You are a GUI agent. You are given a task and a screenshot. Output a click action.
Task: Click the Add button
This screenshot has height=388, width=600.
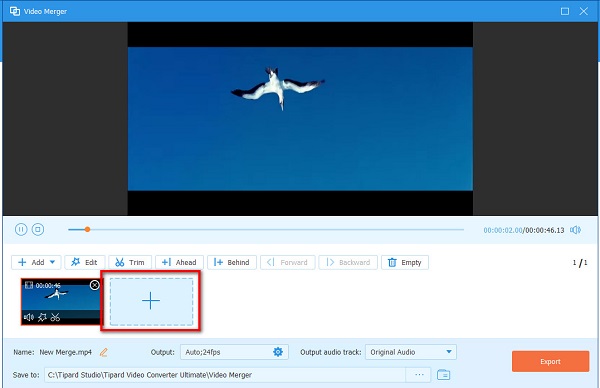tap(36, 262)
